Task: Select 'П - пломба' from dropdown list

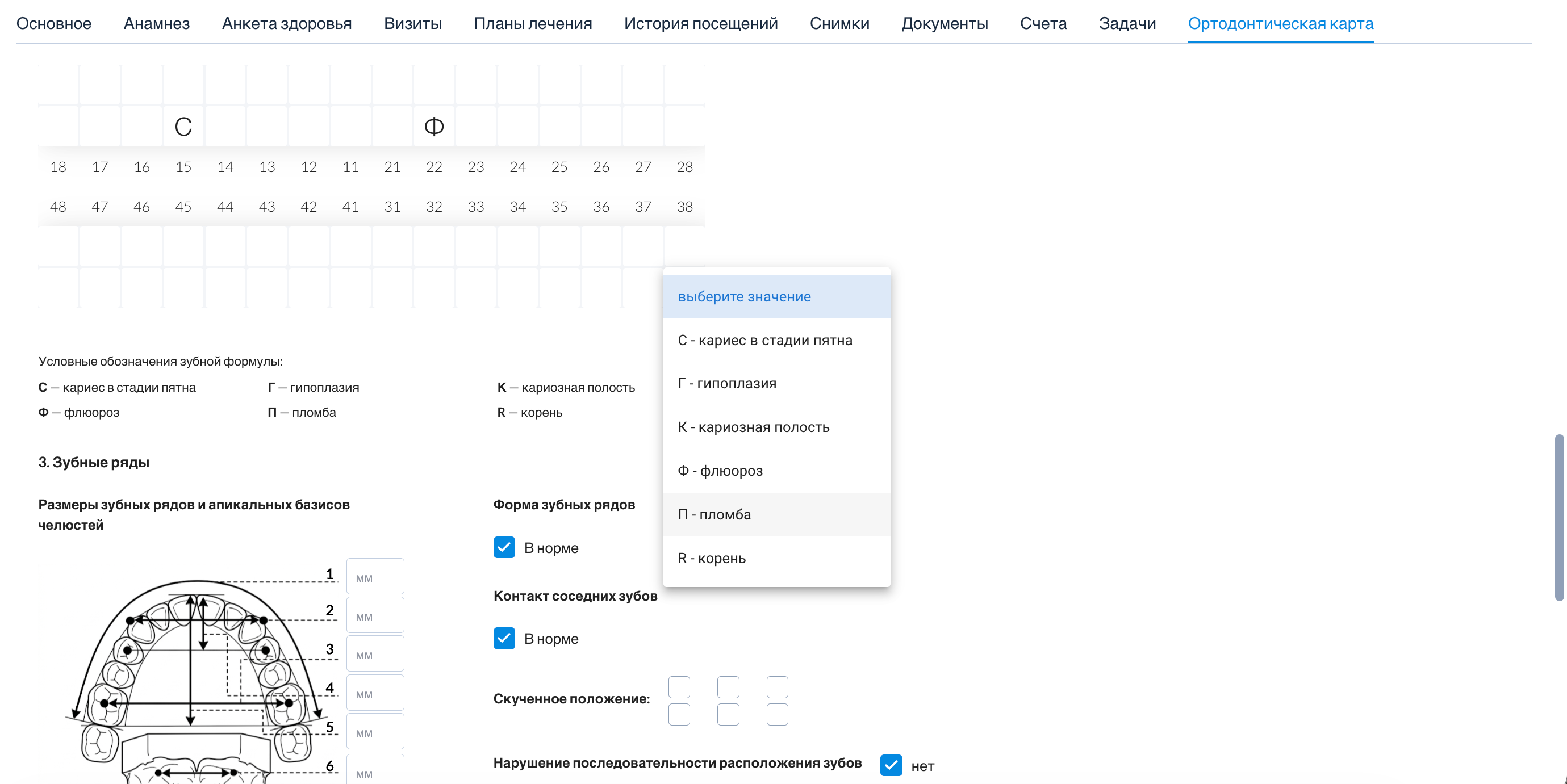Action: [x=776, y=514]
